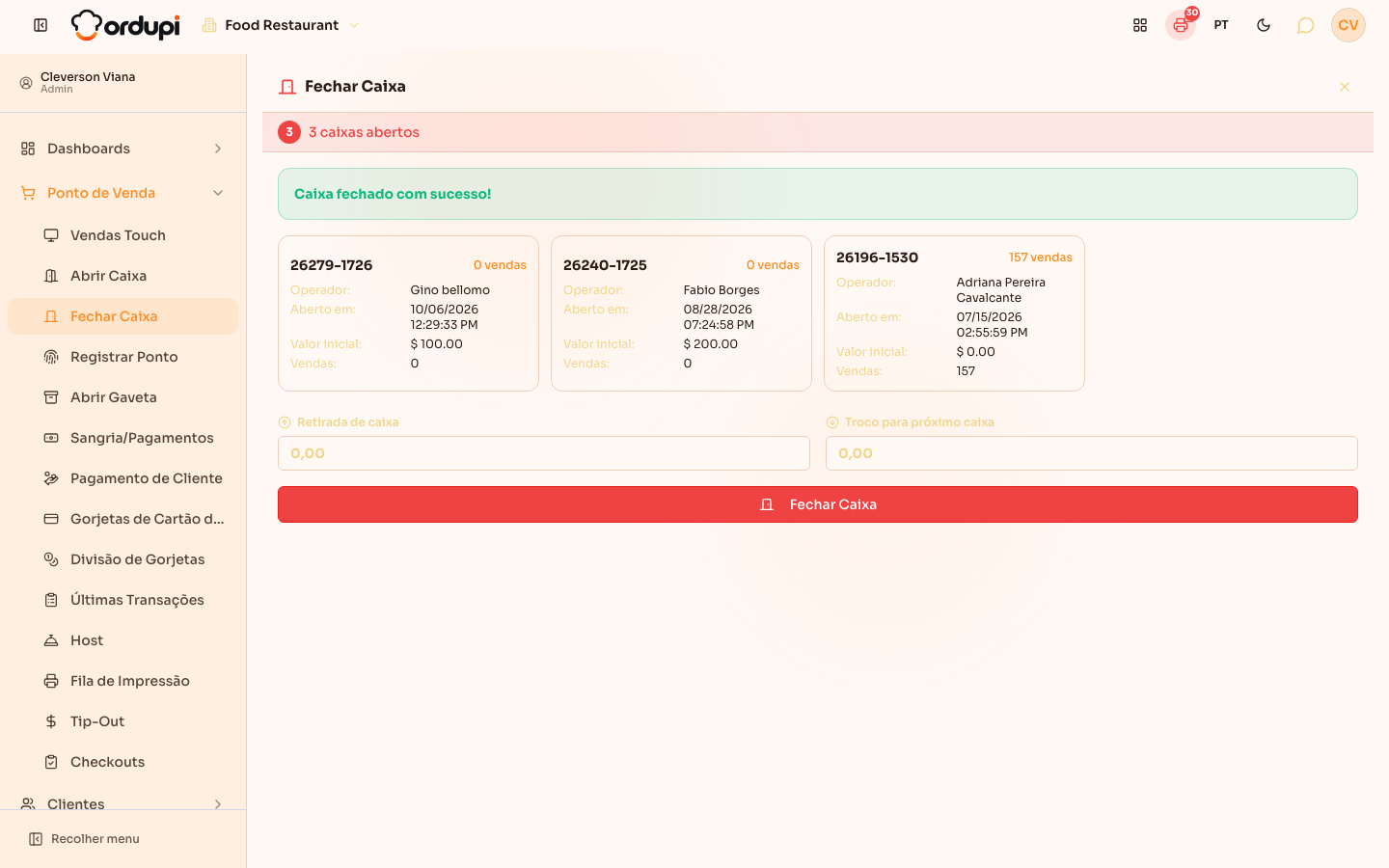Image resolution: width=1389 pixels, height=868 pixels.
Task: Click the 3 caixas abertos badge
Action: [x=289, y=132]
